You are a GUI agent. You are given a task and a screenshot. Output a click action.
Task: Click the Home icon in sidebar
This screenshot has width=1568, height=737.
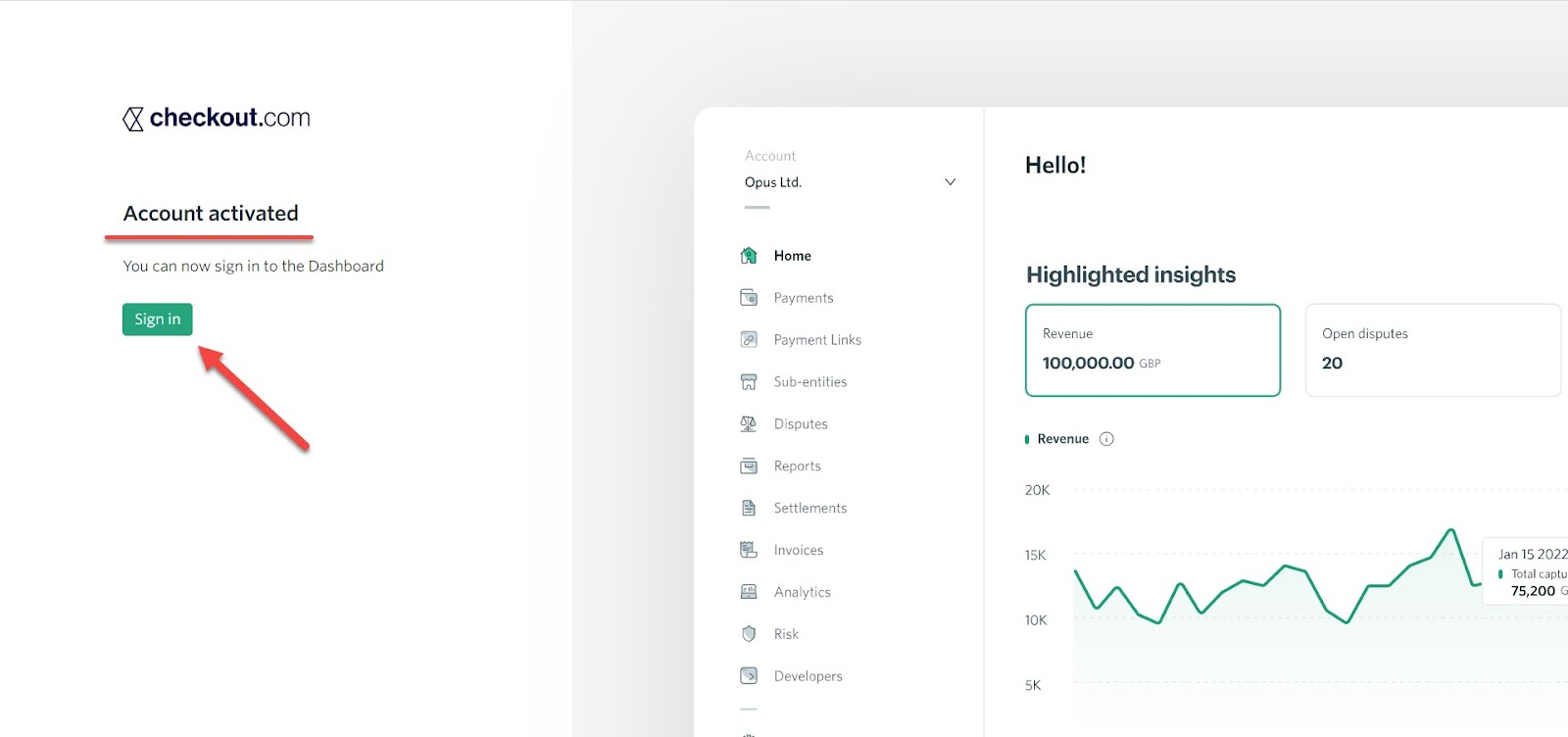click(x=749, y=256)
